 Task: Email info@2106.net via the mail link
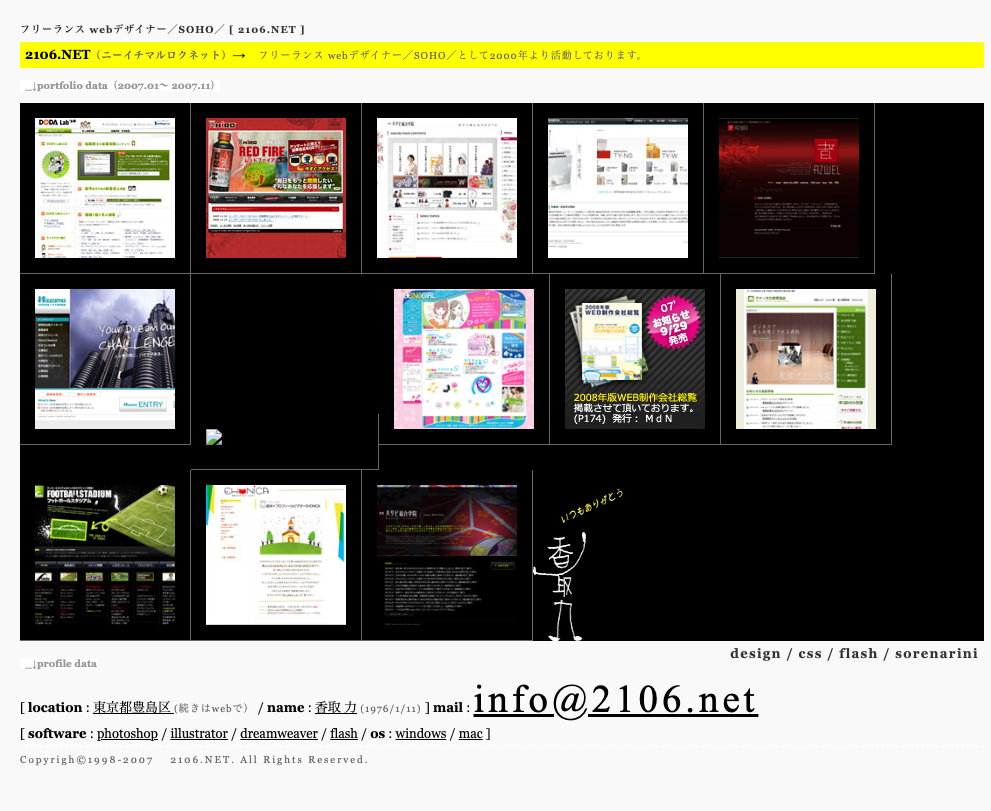point(615,700)
